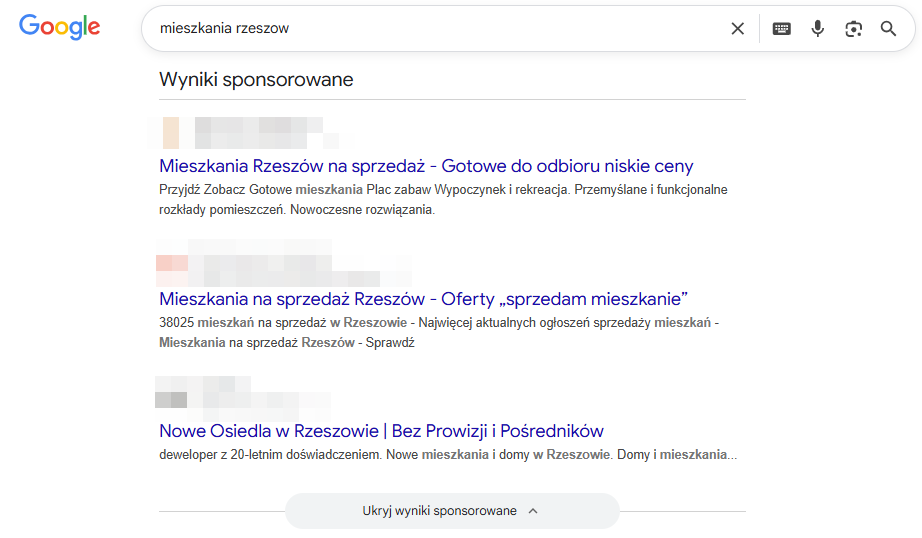Open the on-screen keyboard input tool
This screenshot has width=922, height=538.
(x=782, y=29)
